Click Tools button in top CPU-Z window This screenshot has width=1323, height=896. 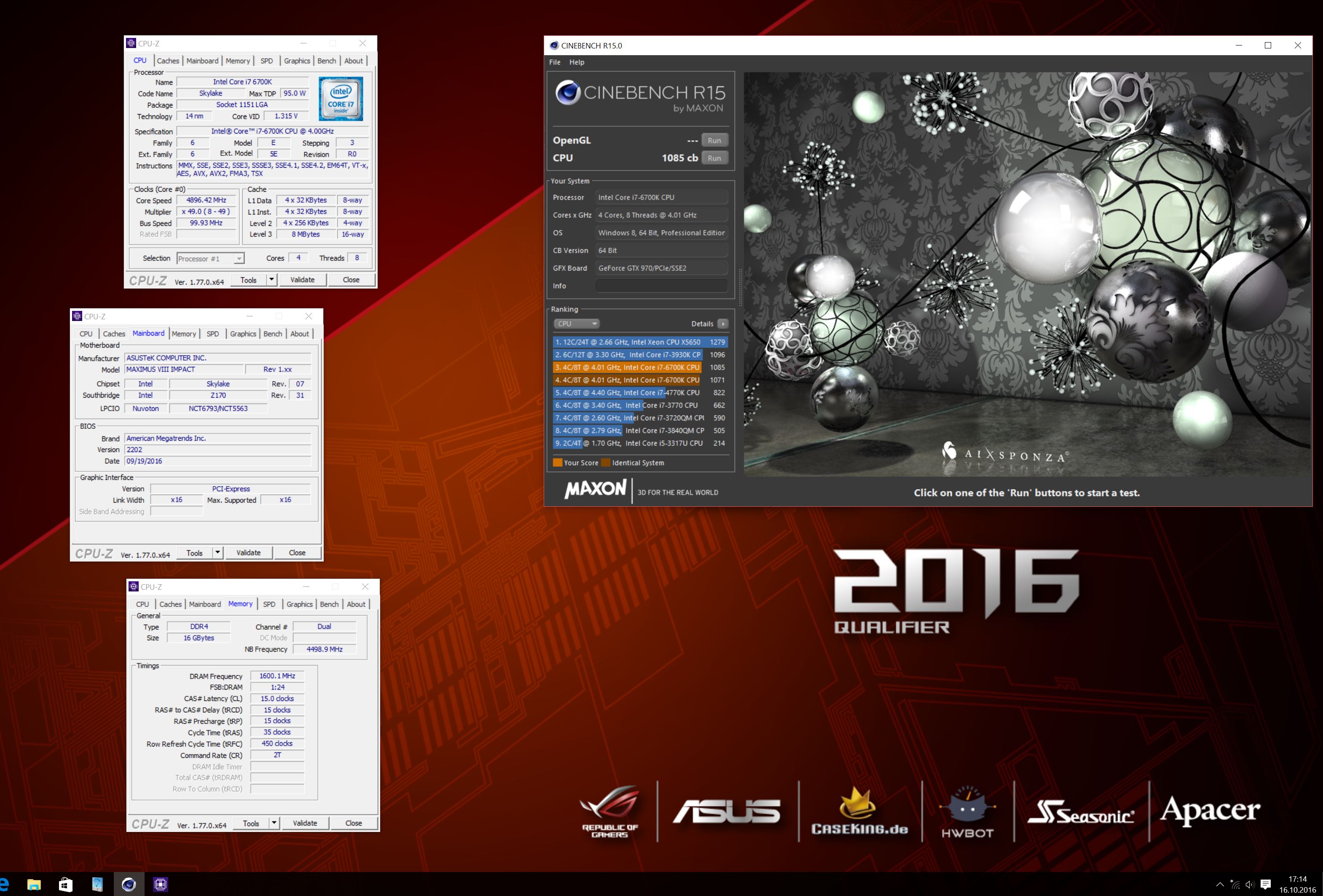pos(248,279)
